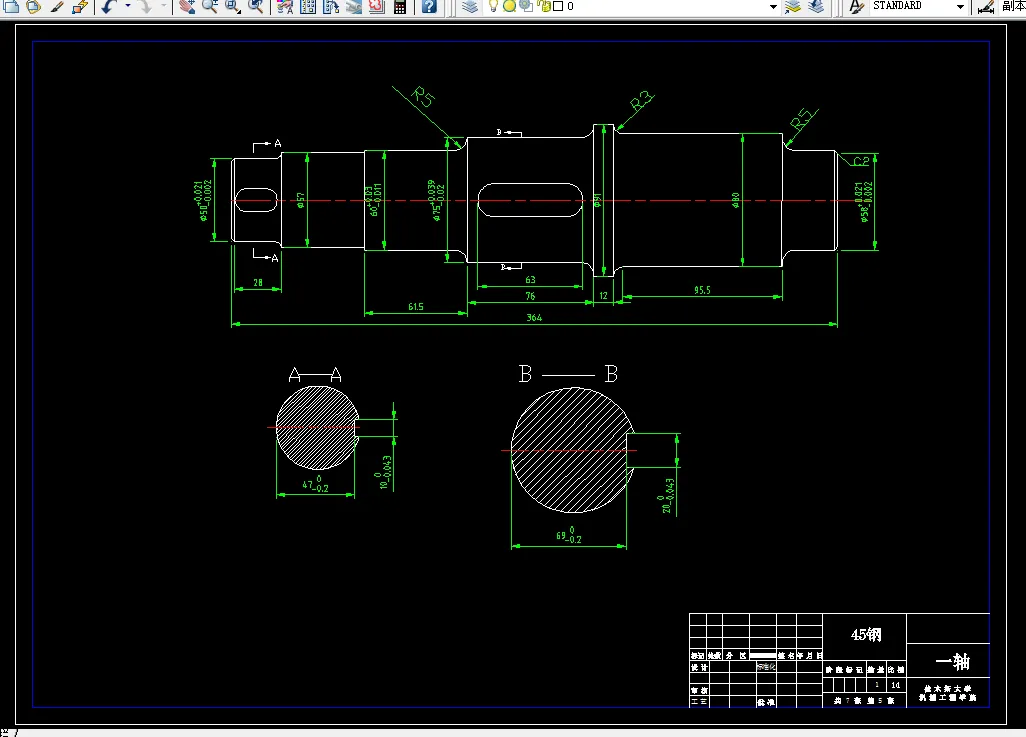The image size is (1026, 737).
Task: Expand the STANDARD text style dropdown
Action: coord(960,7)
